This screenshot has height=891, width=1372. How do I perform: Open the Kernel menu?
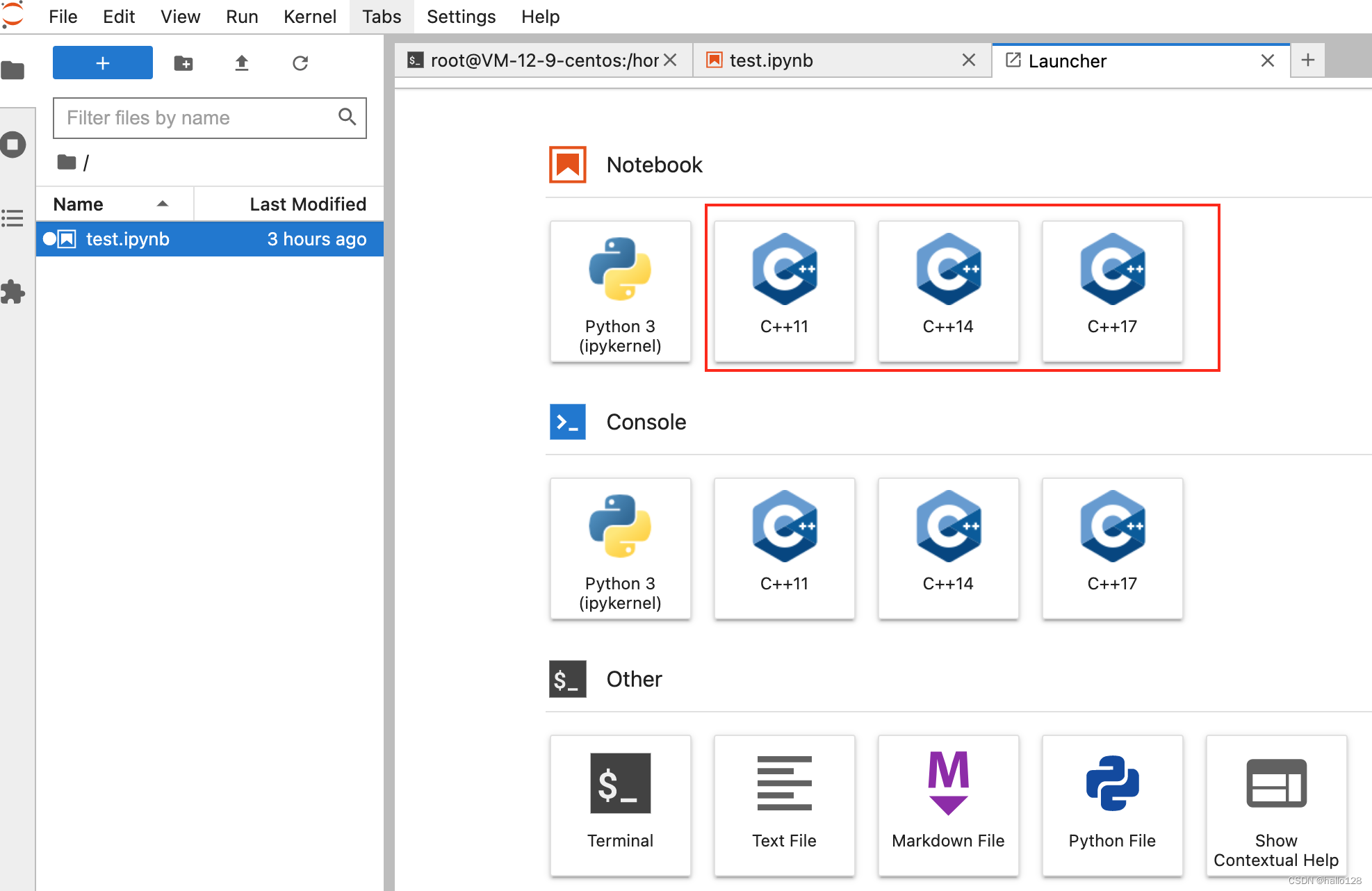pyautogui.click(x=309, y=17)
